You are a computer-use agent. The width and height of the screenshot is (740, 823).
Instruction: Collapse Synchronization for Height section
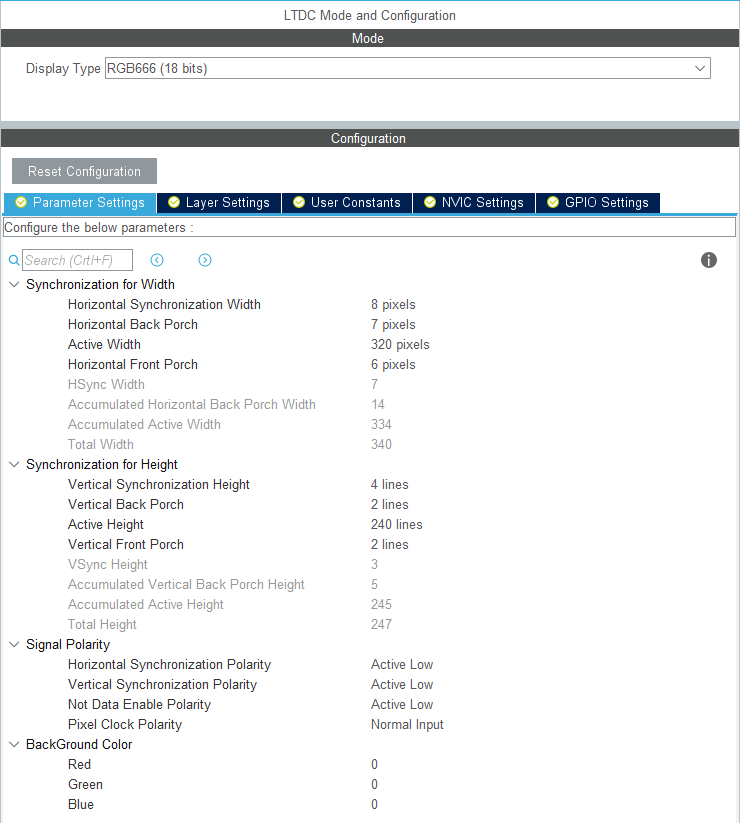pos(14,465)
